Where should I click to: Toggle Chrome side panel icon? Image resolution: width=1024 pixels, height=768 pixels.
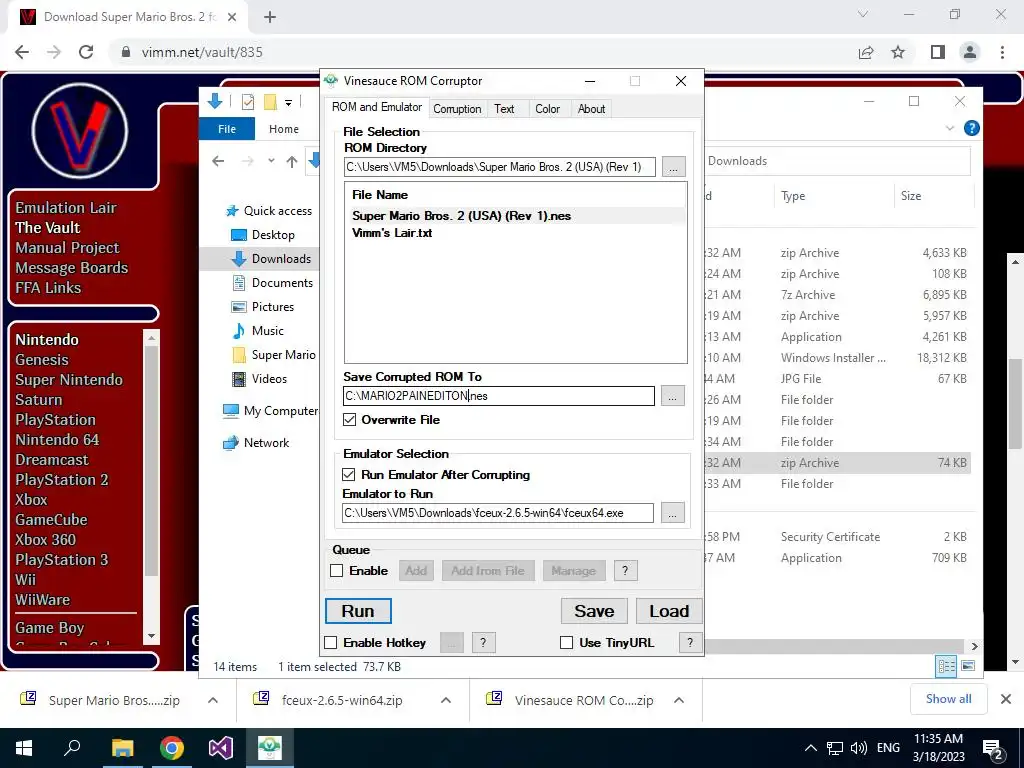click(938, 52)
